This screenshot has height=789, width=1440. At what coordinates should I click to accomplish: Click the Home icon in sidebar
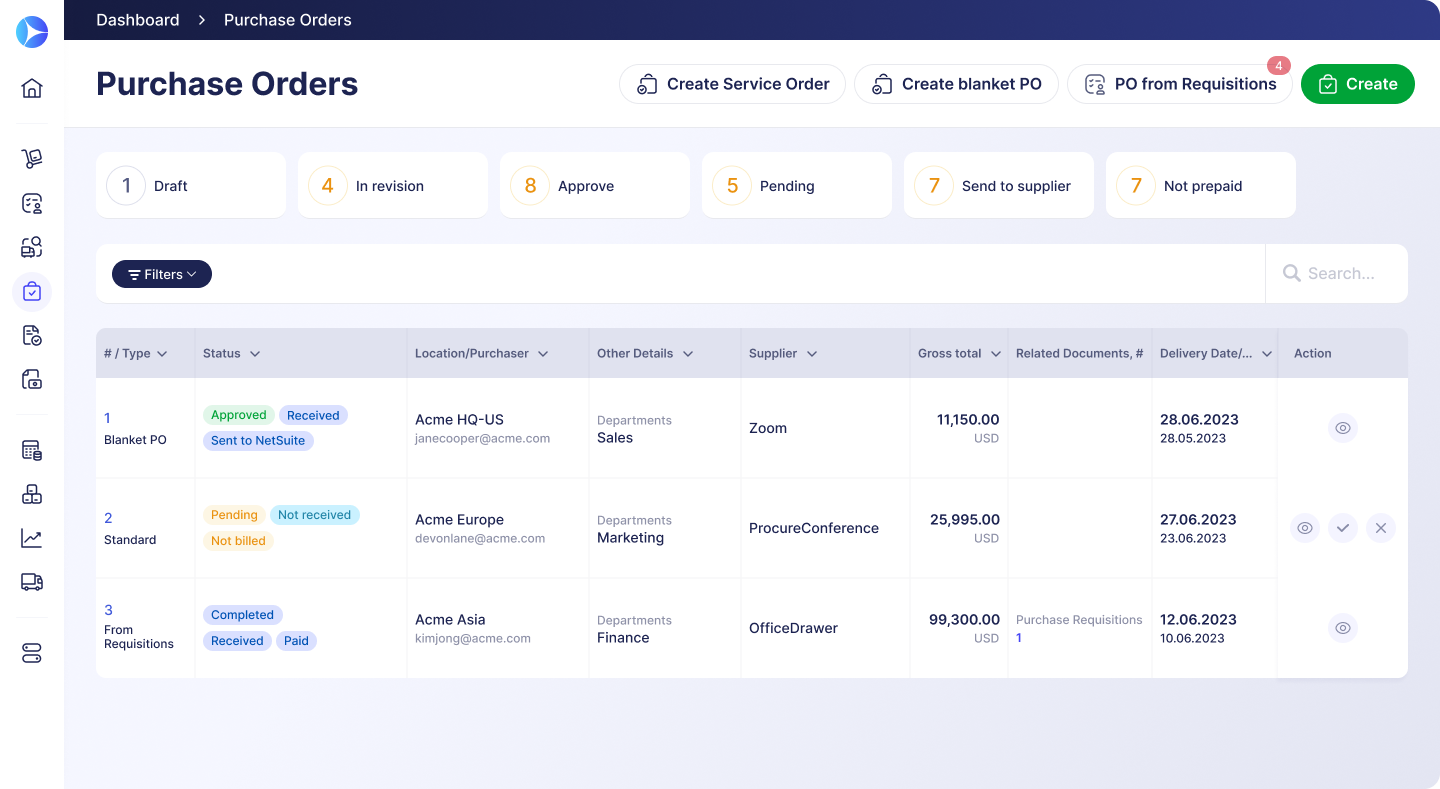pyautogui.click(x=32, y=88)
